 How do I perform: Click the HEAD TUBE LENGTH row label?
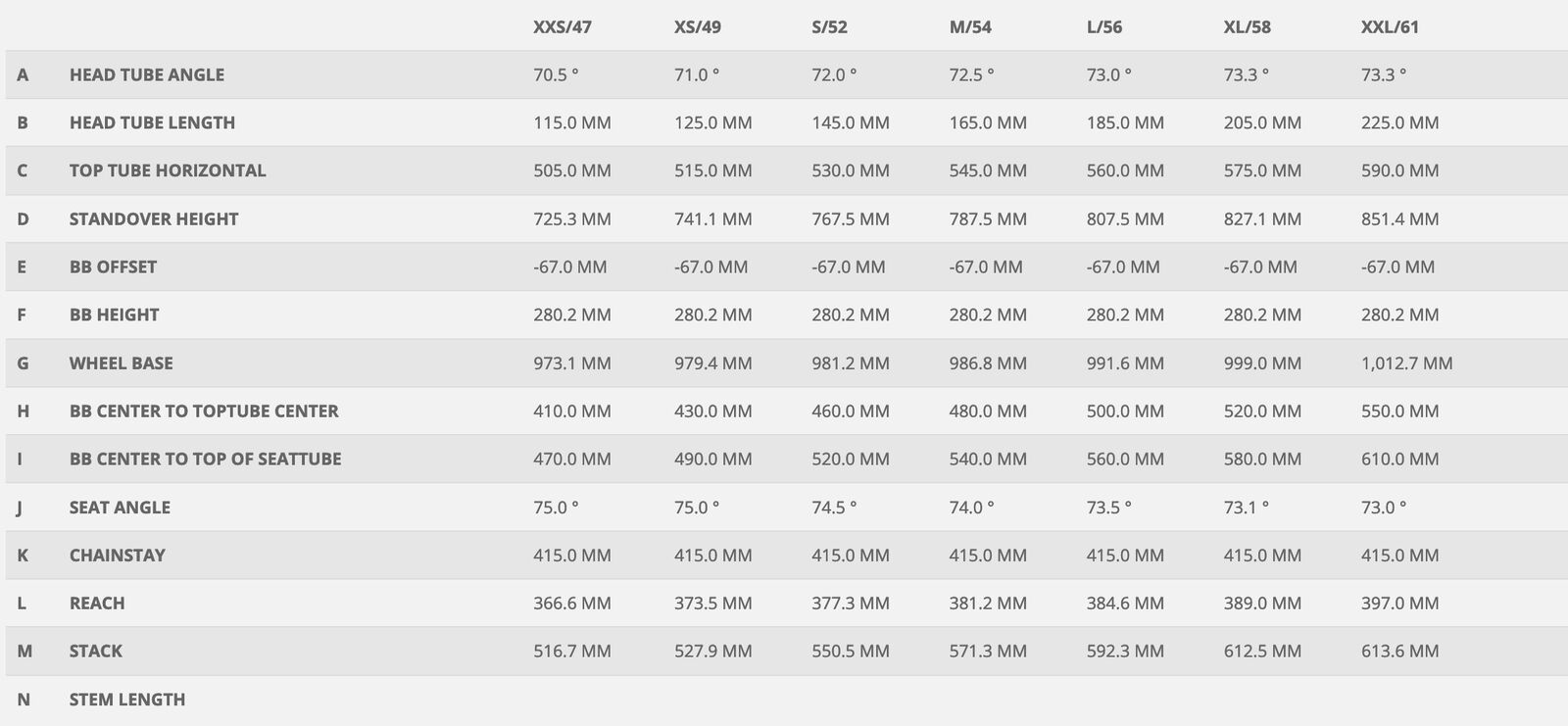(152, 122)
